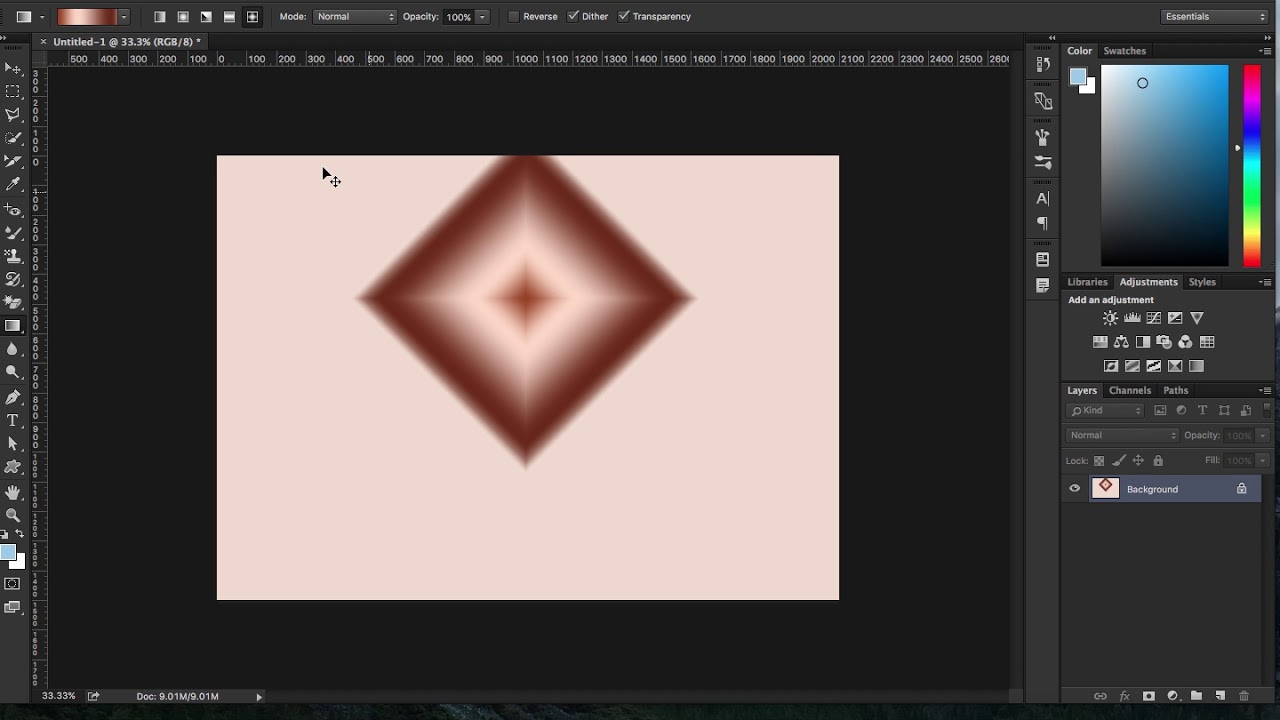Add a Levels adjustment
The image size is (1280, 720).
pos(1132,318)
